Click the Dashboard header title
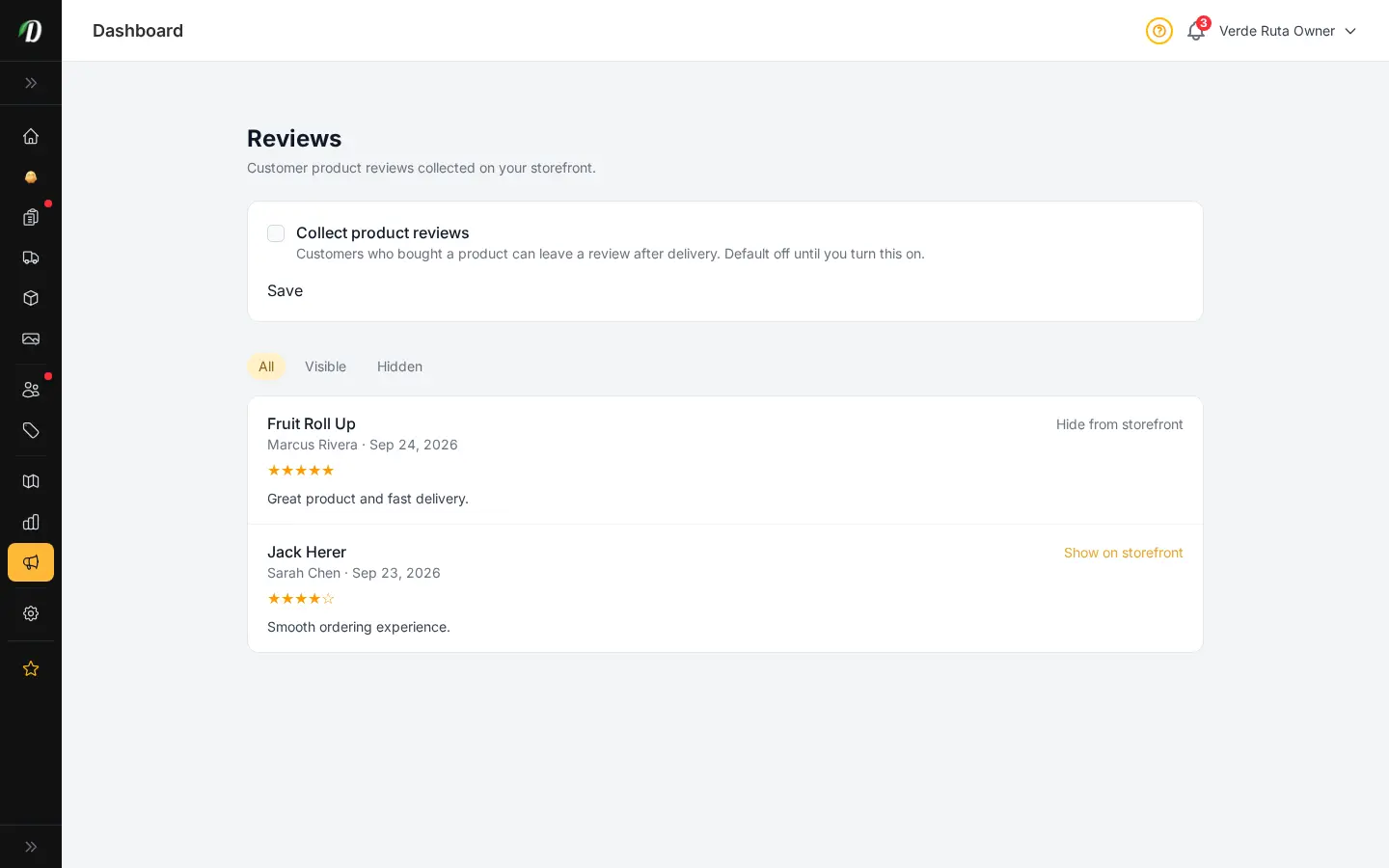Viewport: 1389px width, 868px height. 138,31
